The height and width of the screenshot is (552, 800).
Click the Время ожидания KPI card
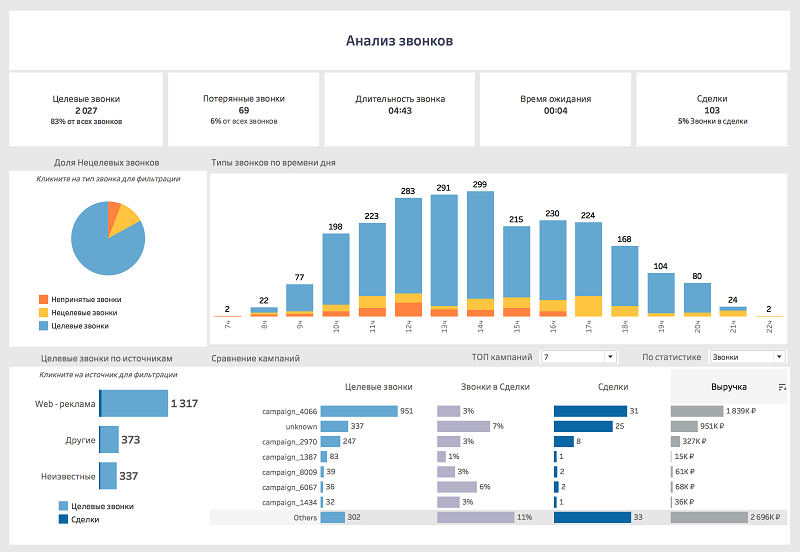556,109
